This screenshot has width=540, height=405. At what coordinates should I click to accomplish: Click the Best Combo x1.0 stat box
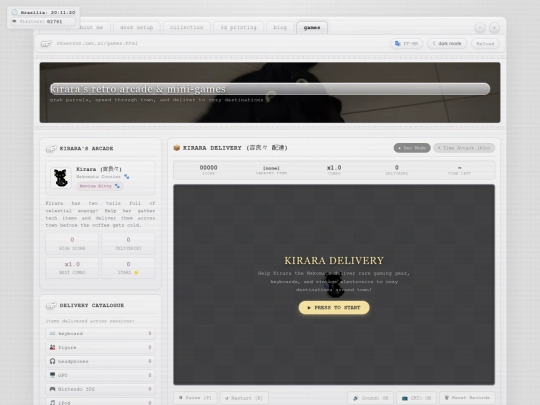72,268
